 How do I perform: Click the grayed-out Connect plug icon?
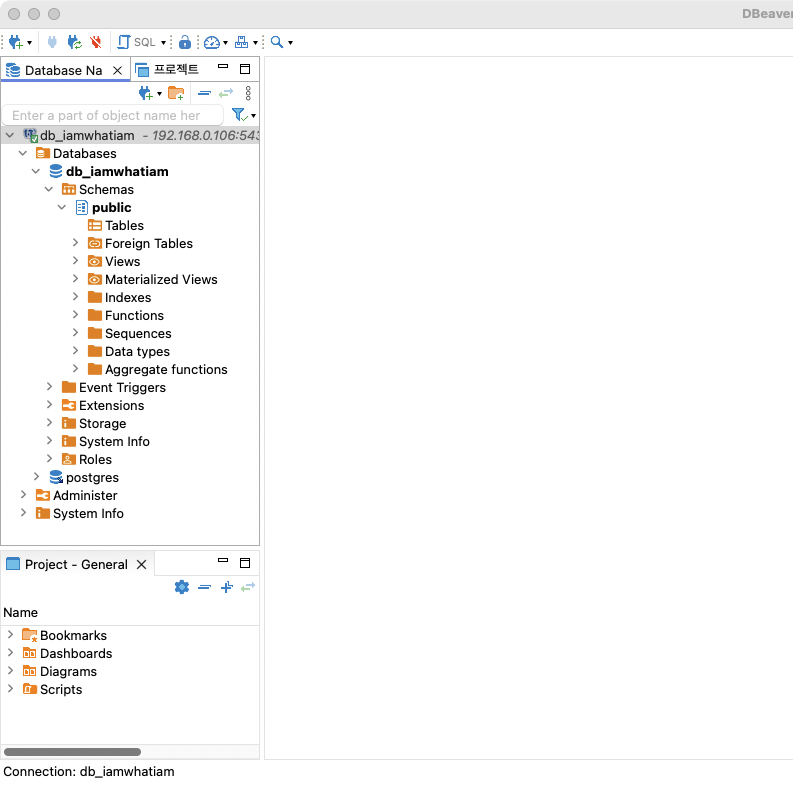52,42
